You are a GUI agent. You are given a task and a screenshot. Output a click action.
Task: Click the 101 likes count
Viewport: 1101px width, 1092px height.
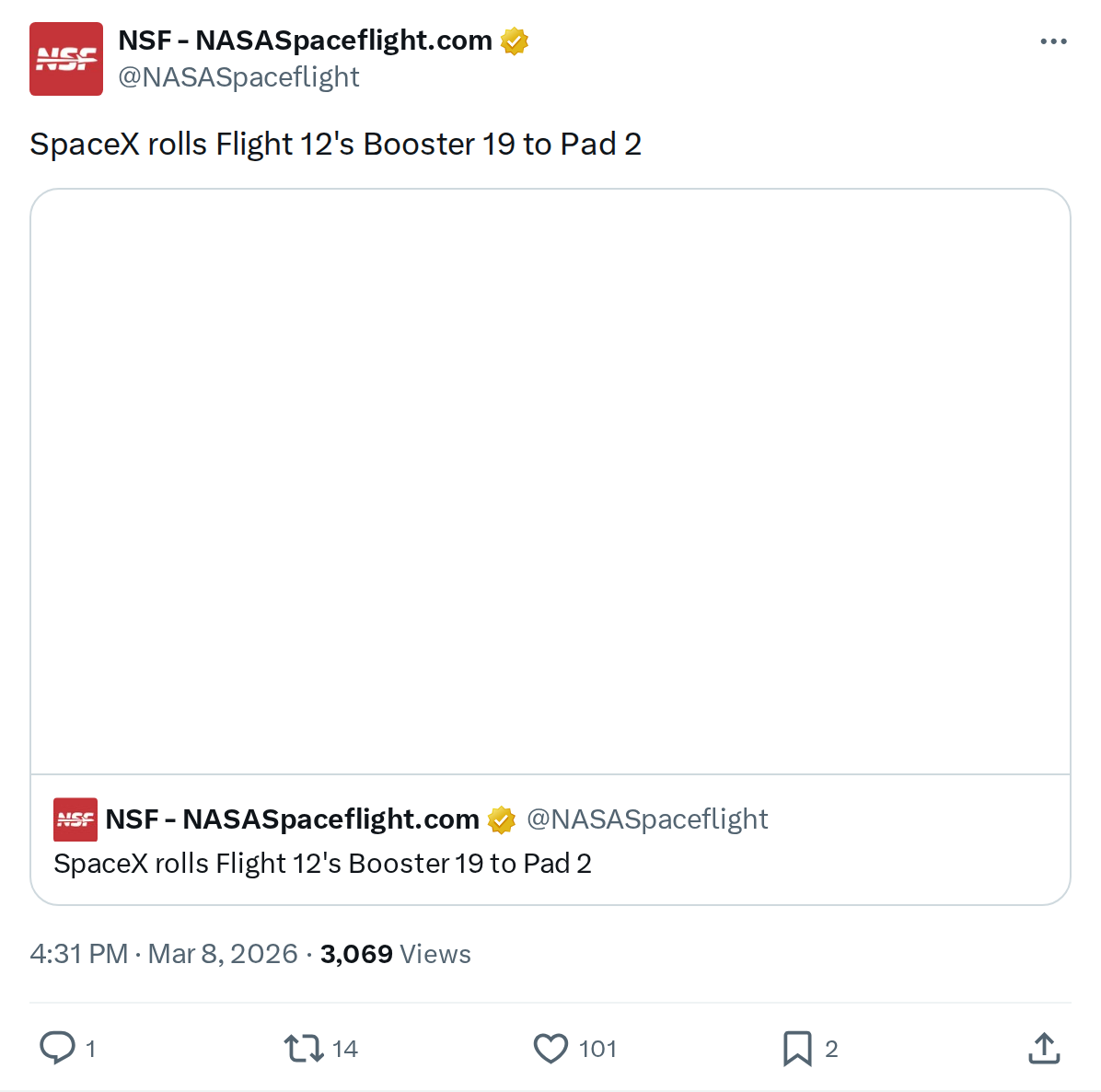point(597,1049)
